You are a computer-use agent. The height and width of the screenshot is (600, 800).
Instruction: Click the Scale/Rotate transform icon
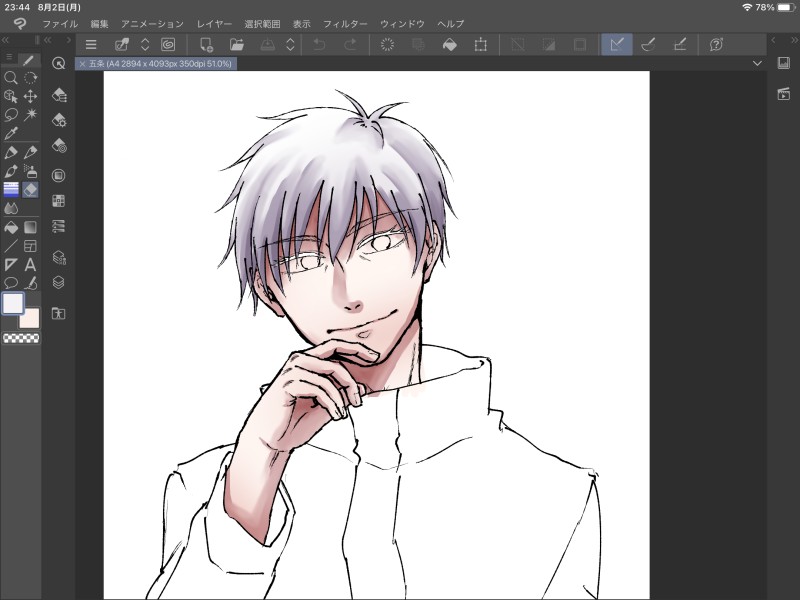480,45
